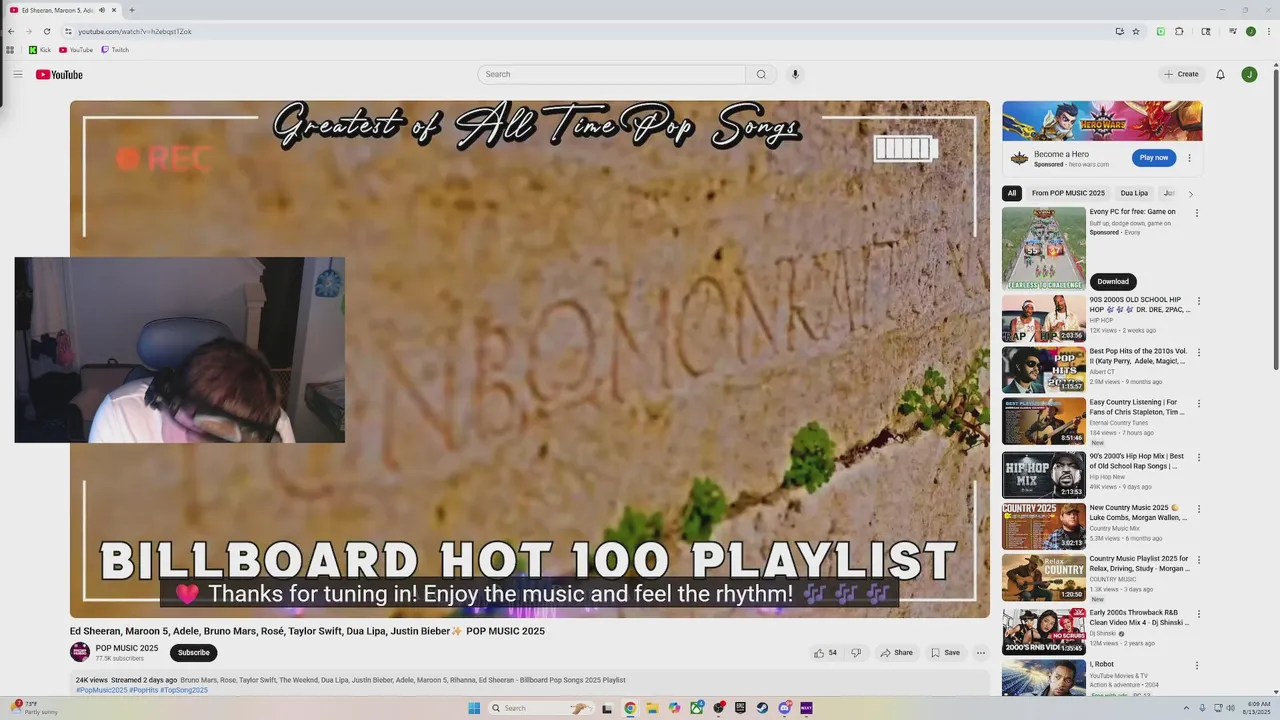
Task: Open options for the Evony ad
Action: (1197, 213)
